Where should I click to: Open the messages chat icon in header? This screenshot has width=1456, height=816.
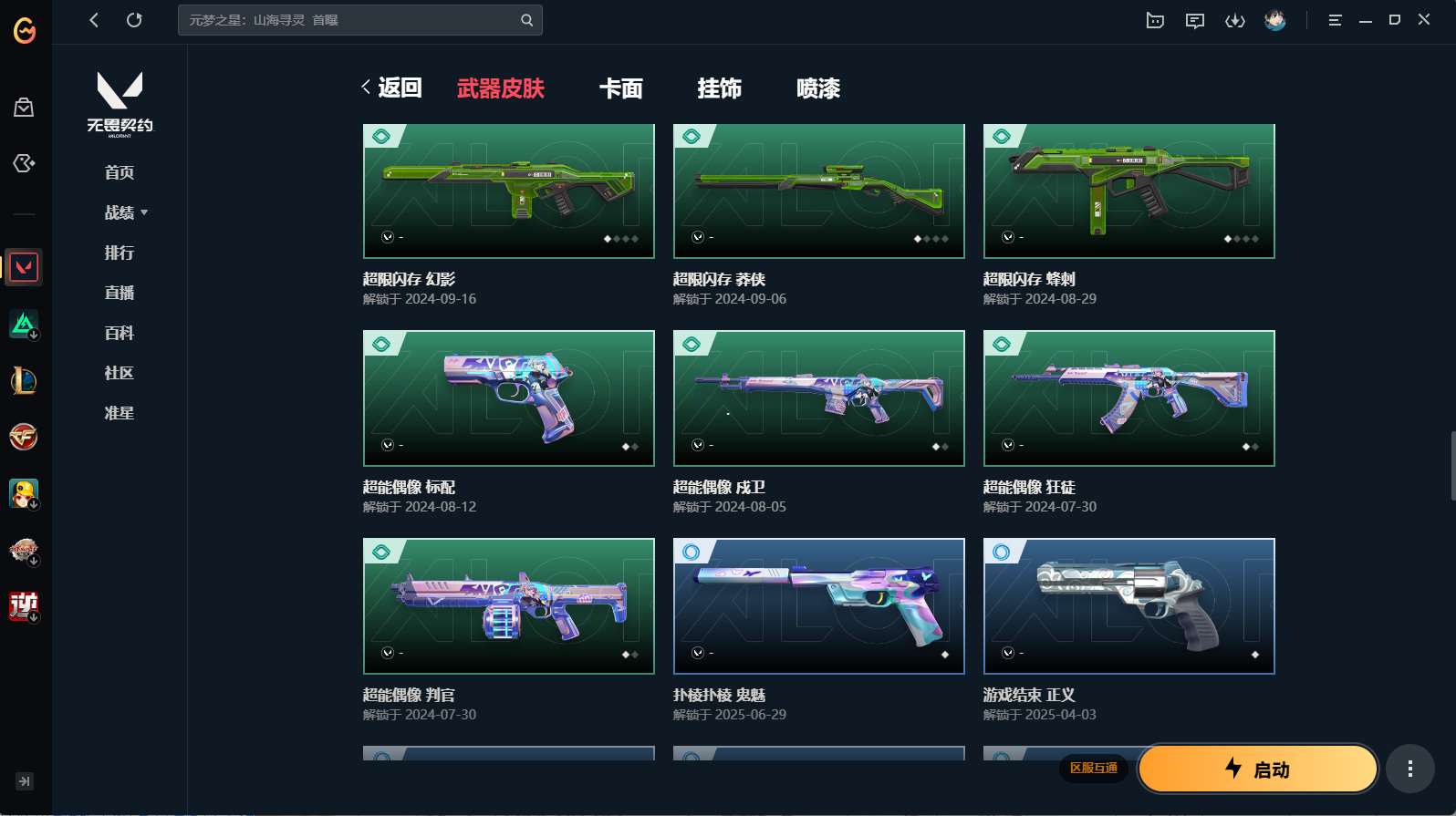pyautogui.click(x=1195, y=20)
